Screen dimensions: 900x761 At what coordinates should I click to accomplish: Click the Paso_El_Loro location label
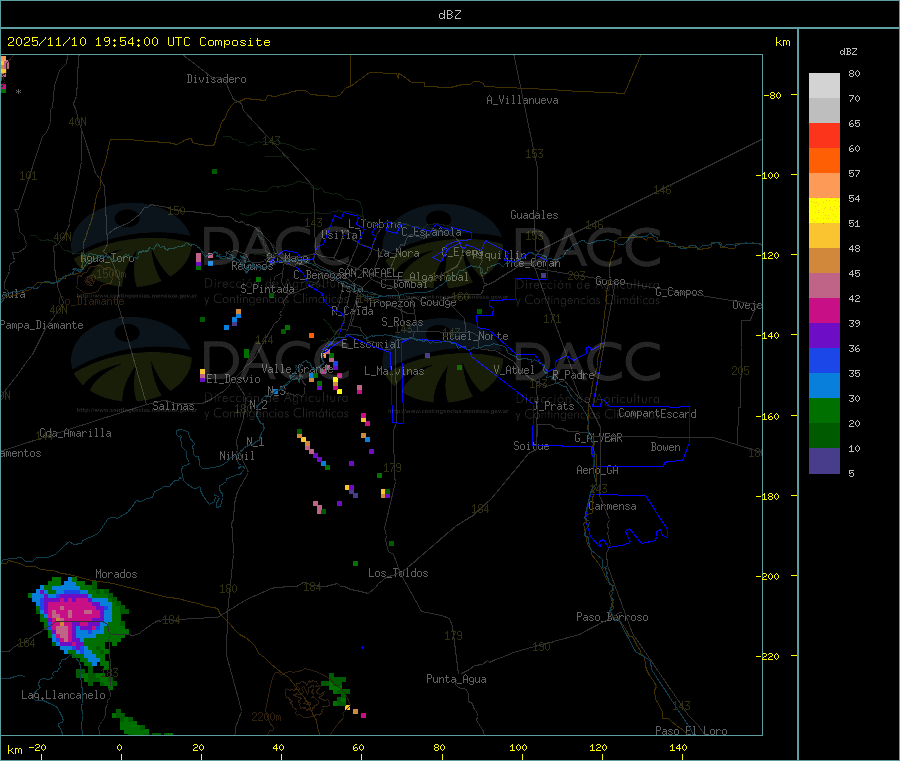pyautogui.click(x=691, y=731)
